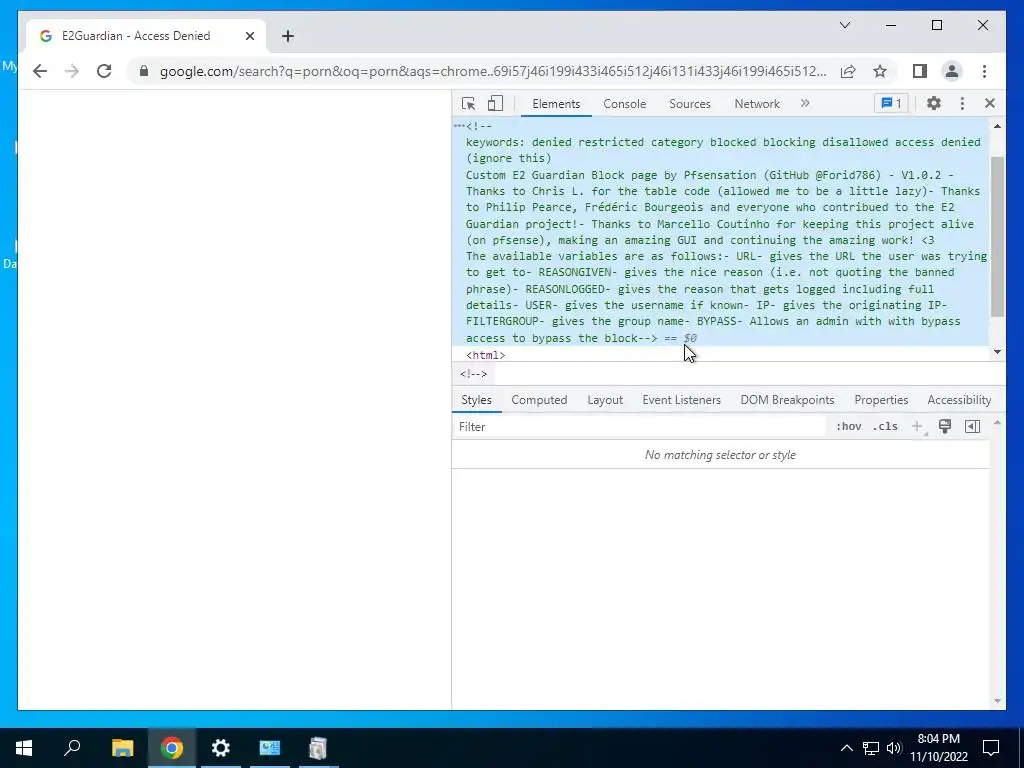Click the google.com address bar

493,71
